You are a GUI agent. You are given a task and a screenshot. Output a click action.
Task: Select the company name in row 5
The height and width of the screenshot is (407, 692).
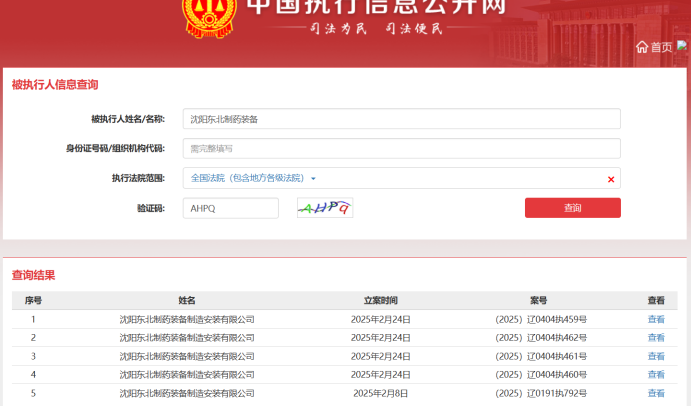pyautogui.click(x=187, y=393)
